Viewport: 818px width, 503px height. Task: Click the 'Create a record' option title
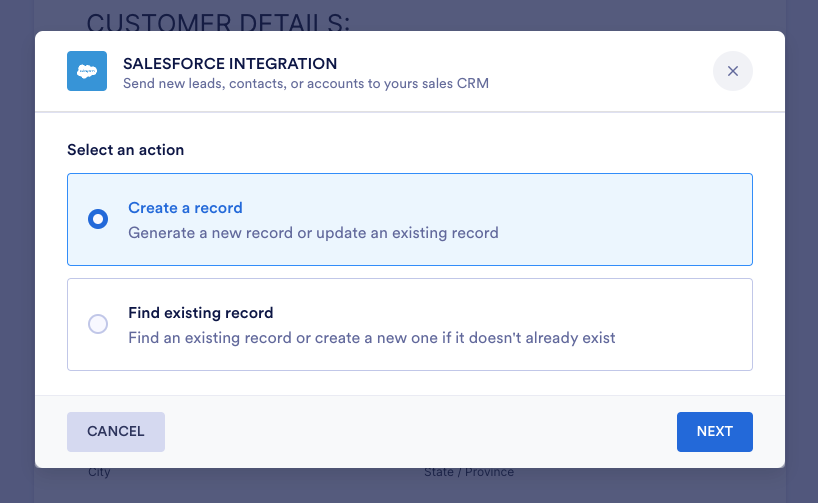[x=185, y=208]
